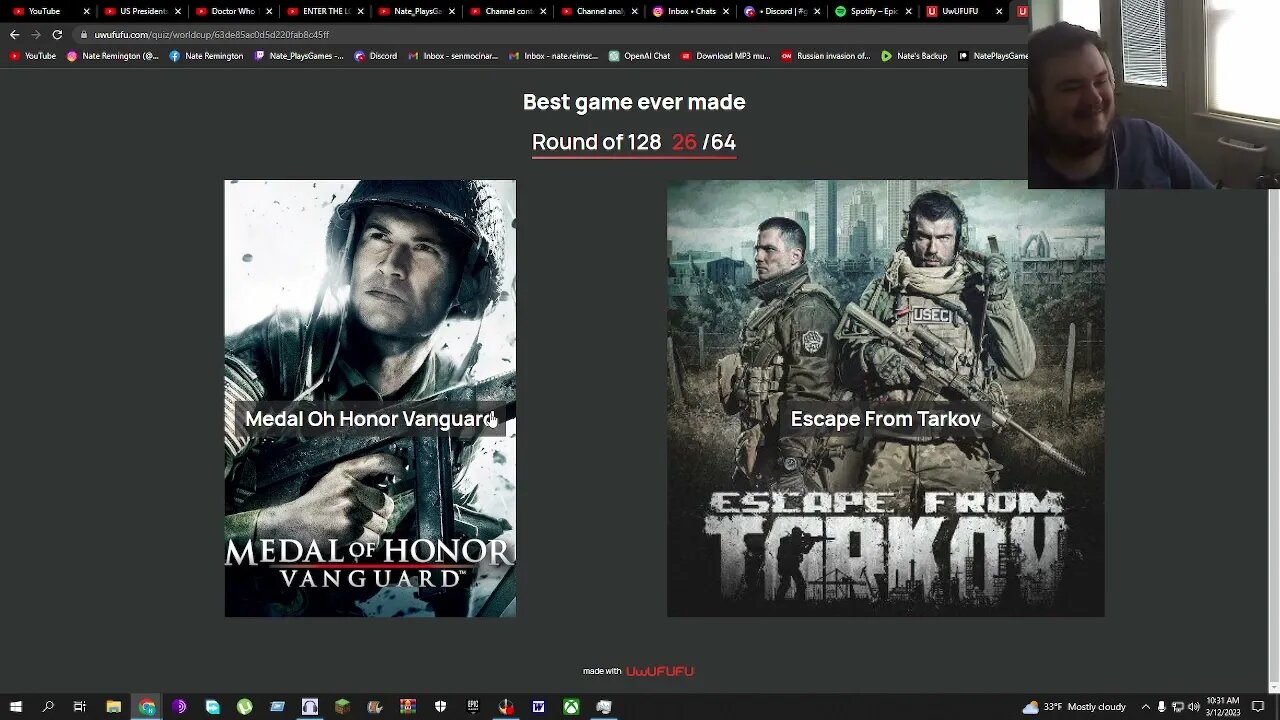Choose Escape From Tarkov cover
The height and width of the screenshot is (720, 1280).
click(886, 398)
